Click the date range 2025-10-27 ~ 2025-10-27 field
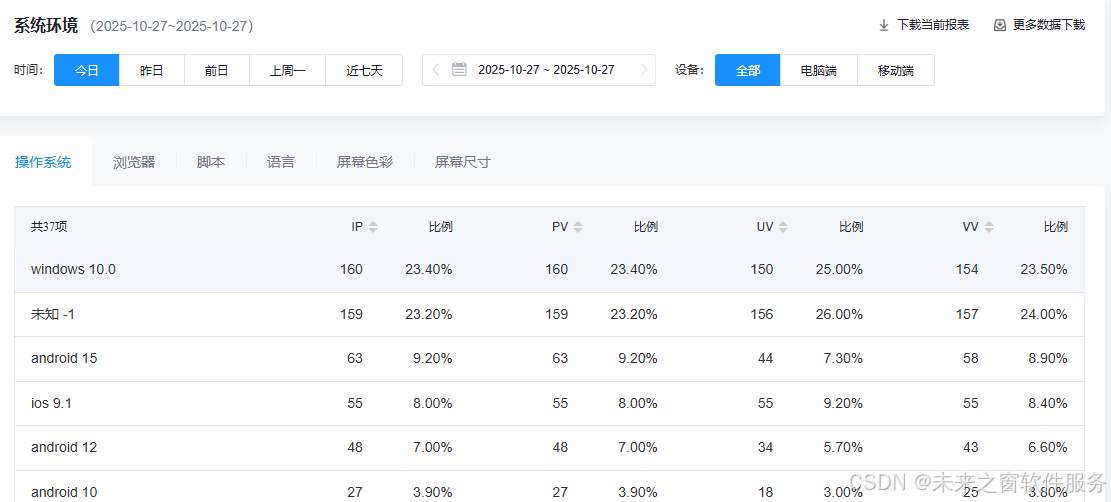This screenshot has height=502, width=1111. 538,70
